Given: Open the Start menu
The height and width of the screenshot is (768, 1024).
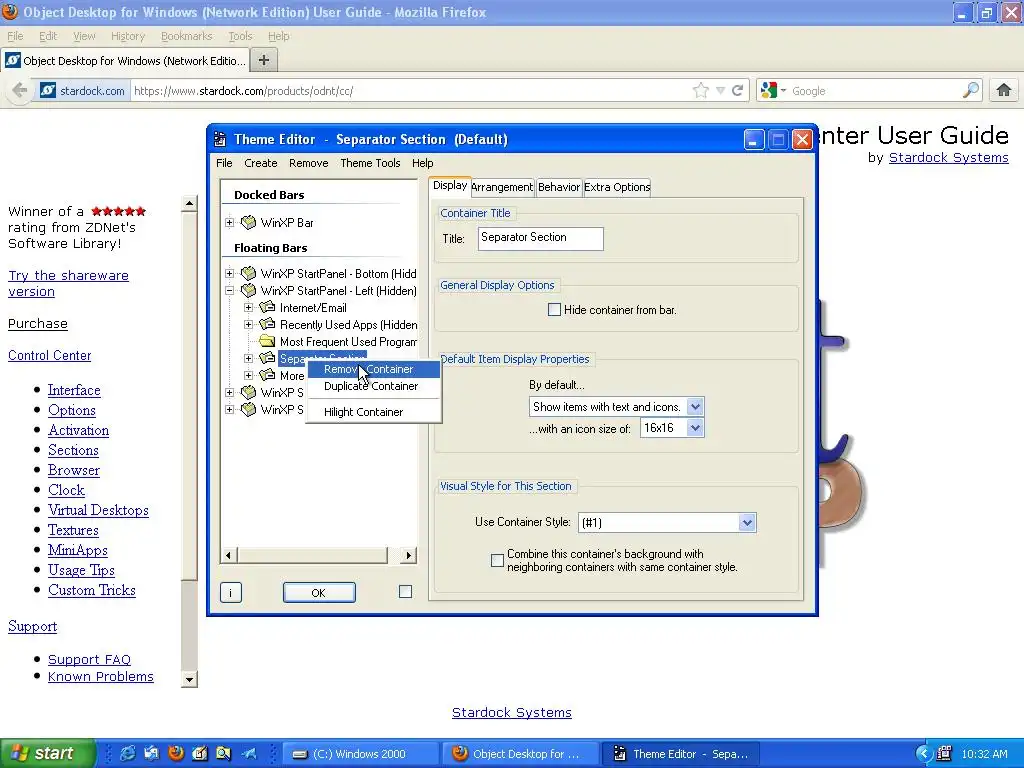Looking at the screenshot, I should pyautogui.click(x=47, y=753).
